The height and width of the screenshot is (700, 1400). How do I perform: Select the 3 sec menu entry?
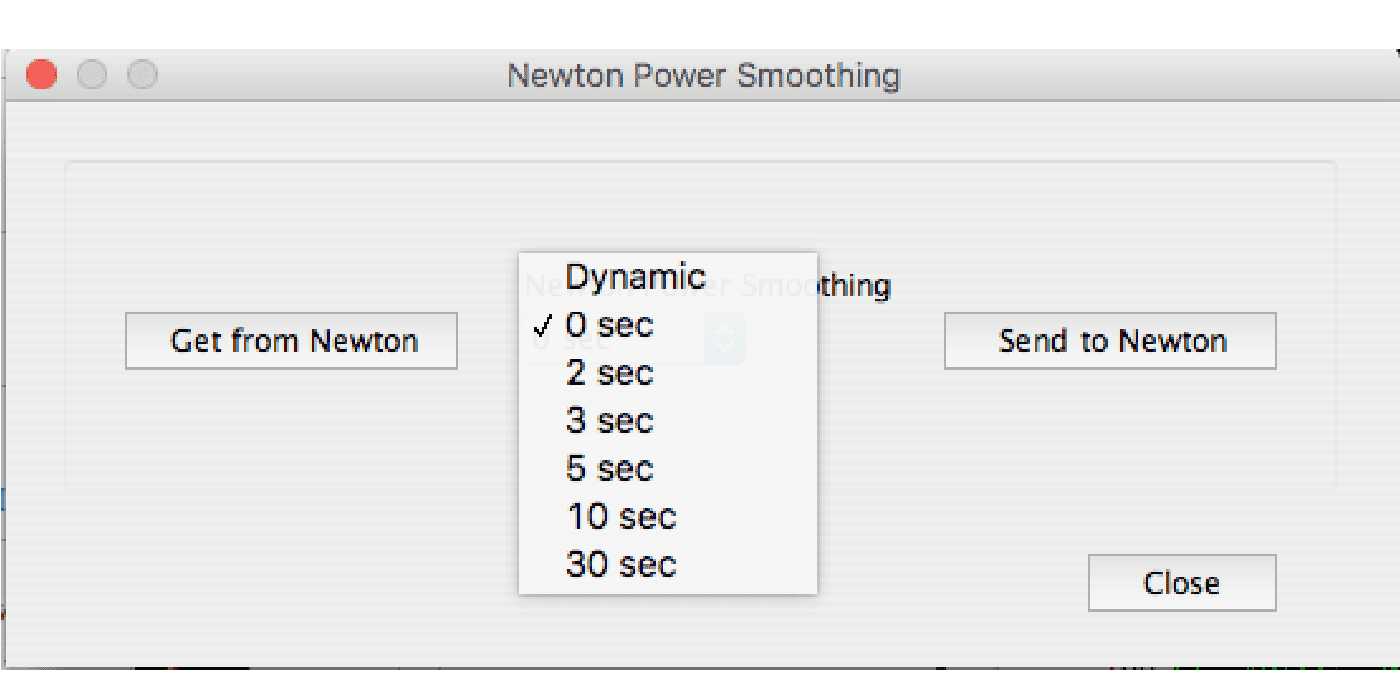609,421
